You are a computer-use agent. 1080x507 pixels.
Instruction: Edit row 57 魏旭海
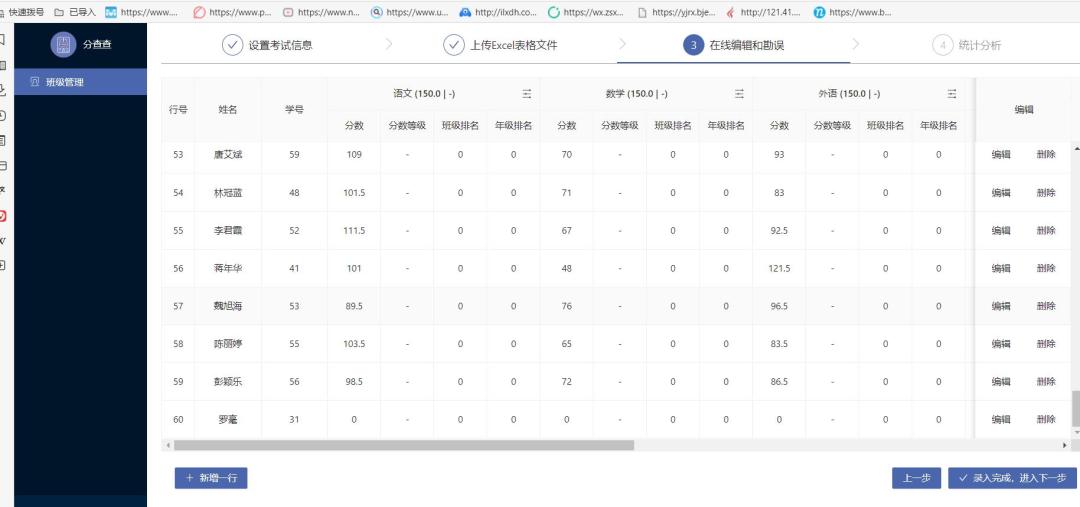point(1001,307)
